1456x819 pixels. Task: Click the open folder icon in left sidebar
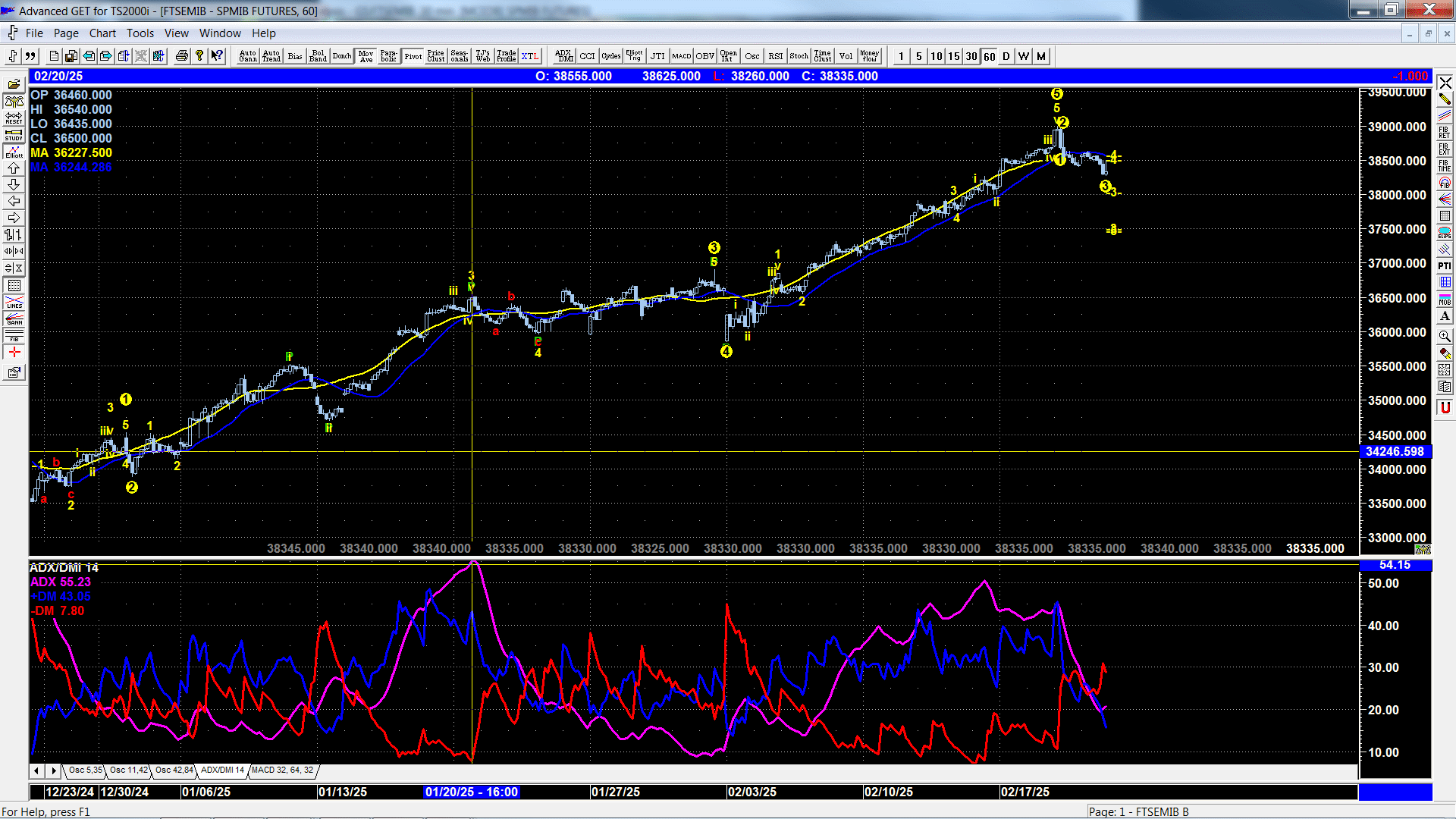point(14,84)
